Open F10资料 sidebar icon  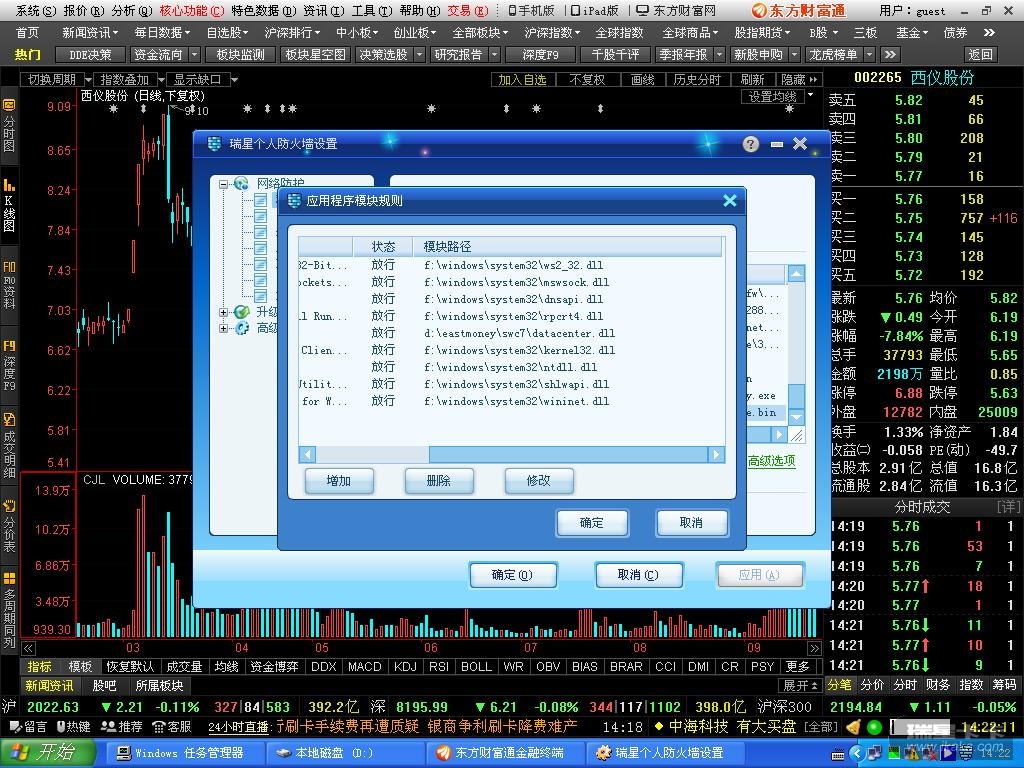tap(9, 283)
